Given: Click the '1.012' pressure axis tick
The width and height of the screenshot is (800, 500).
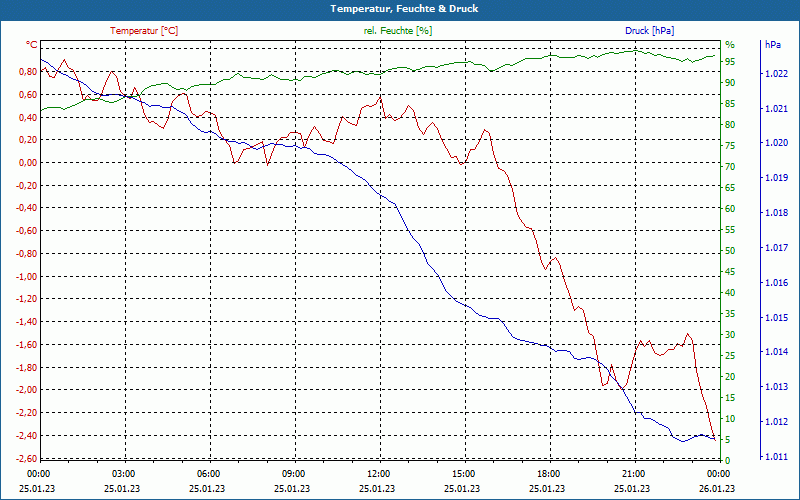Looking at the screenshot, I should 777,421.
